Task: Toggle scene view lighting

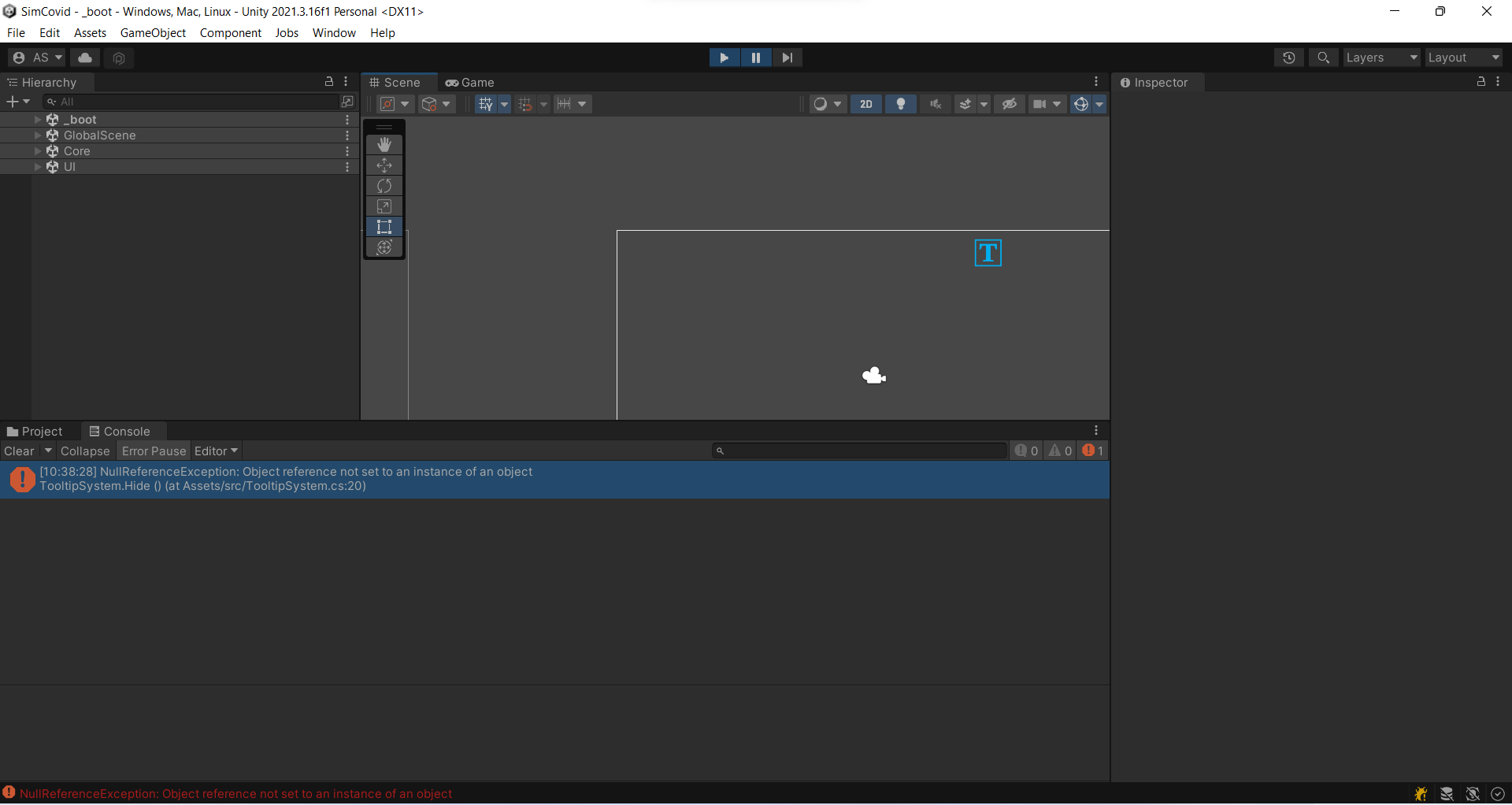Action: pos(900,103)
